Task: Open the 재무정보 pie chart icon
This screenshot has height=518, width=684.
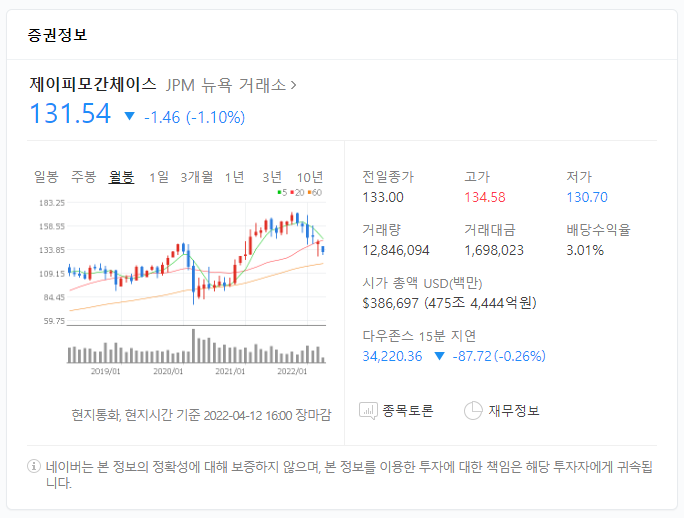Action: click(473, 411)
